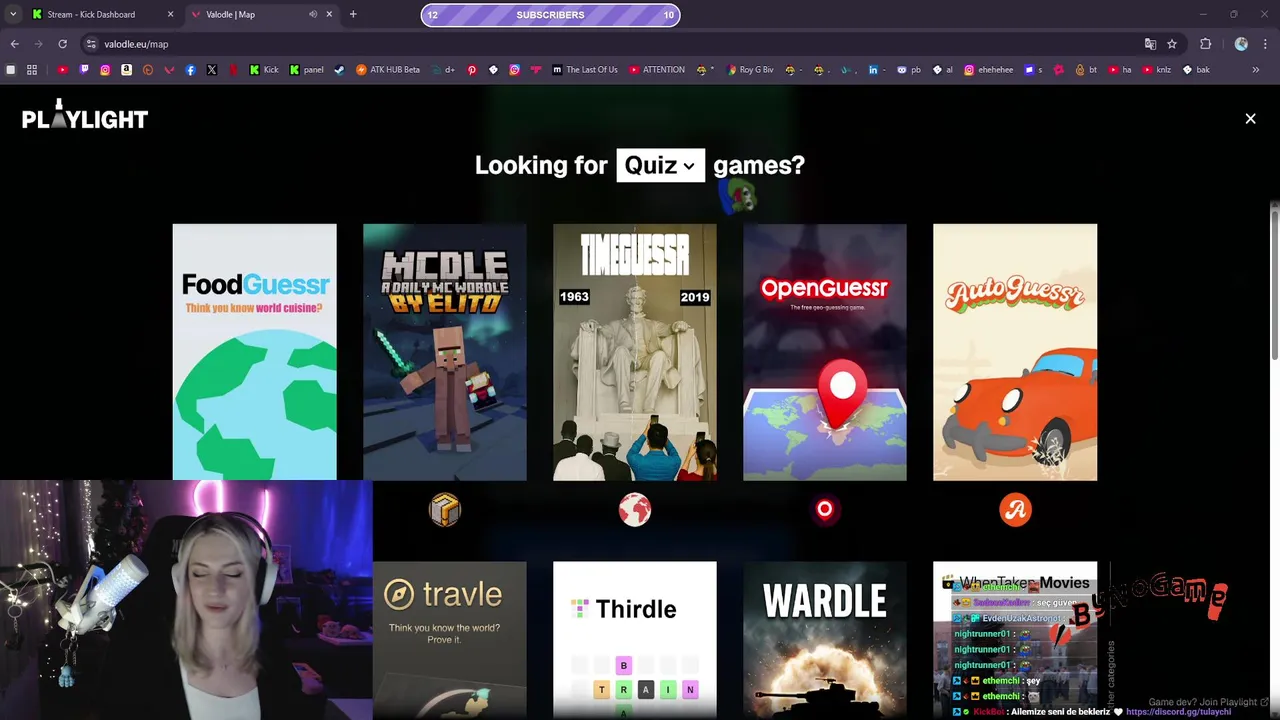
Task: Open the knlz YouTube bookmark
Action: coord(1156,70)
